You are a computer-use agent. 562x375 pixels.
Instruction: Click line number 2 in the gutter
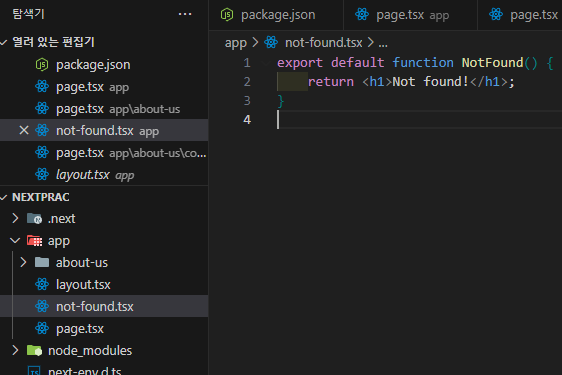pos(247,82)
